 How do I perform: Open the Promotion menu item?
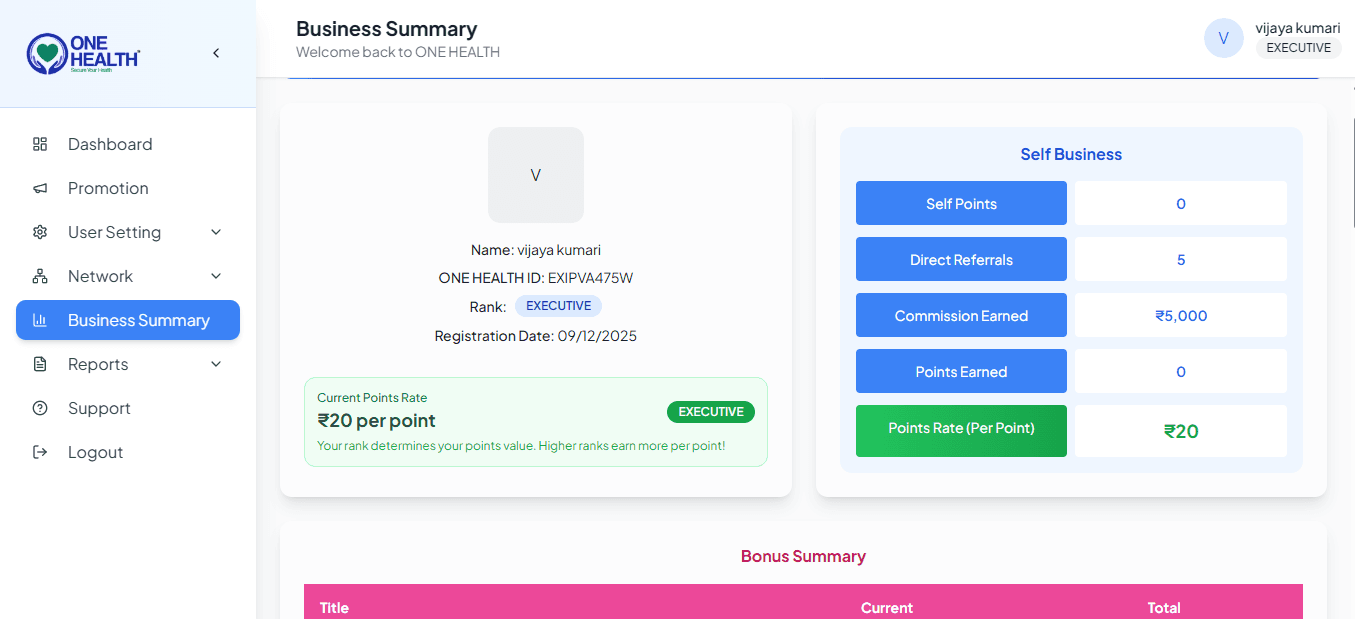tap(128, 188)
